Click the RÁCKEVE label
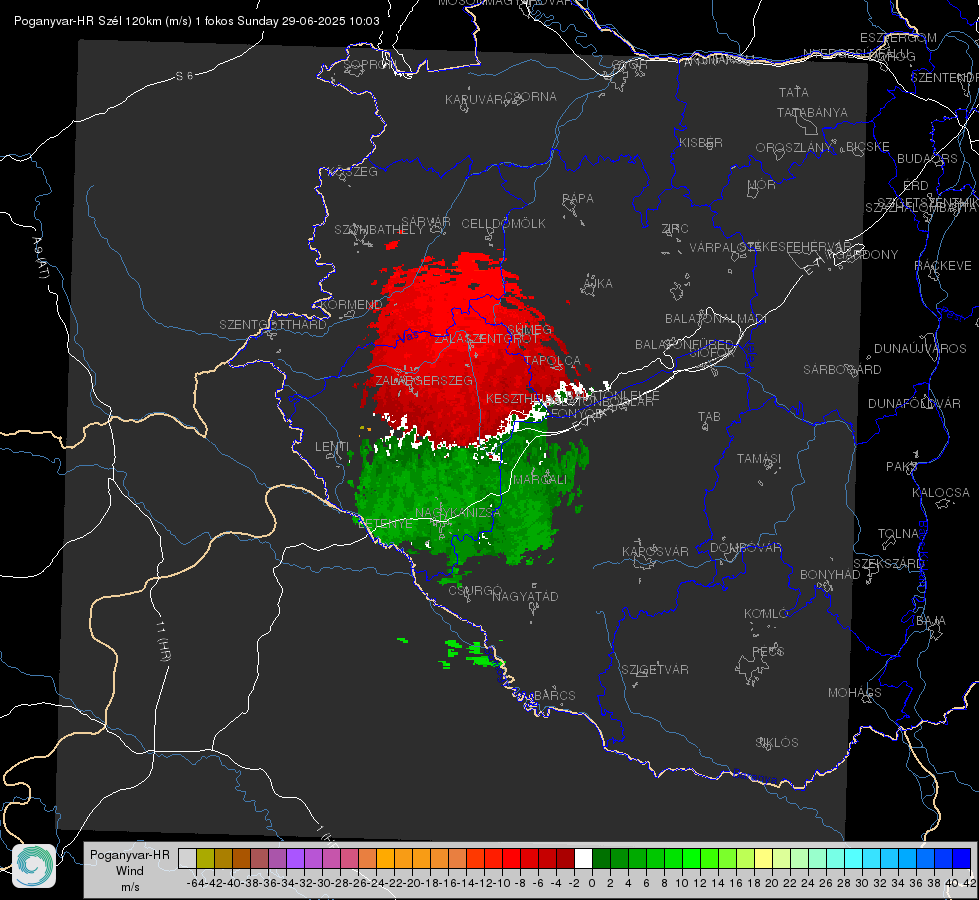Image resolution: width=979 pixels, height=900 pixels. (x=943, y=265)
